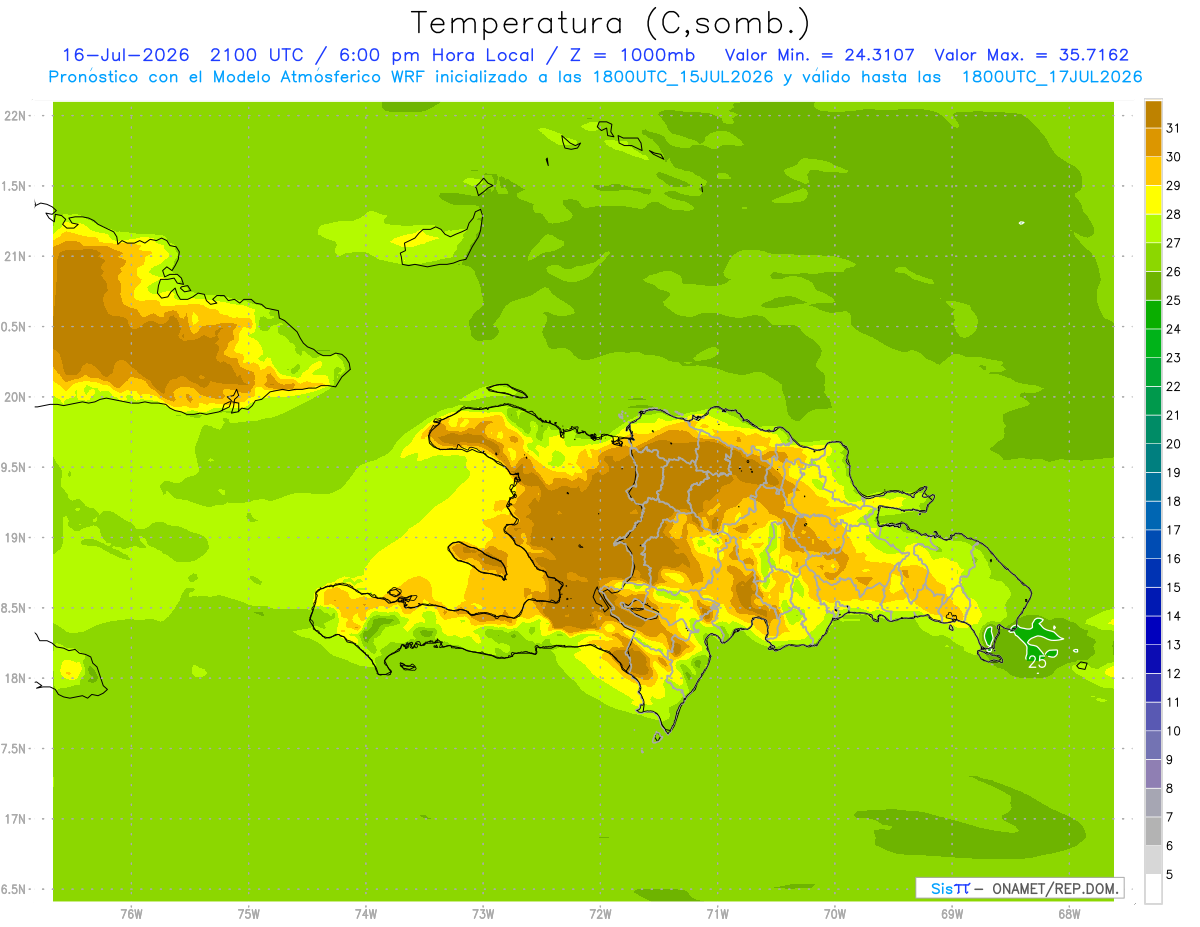Click the '18N' latitude label

point(15,678)
